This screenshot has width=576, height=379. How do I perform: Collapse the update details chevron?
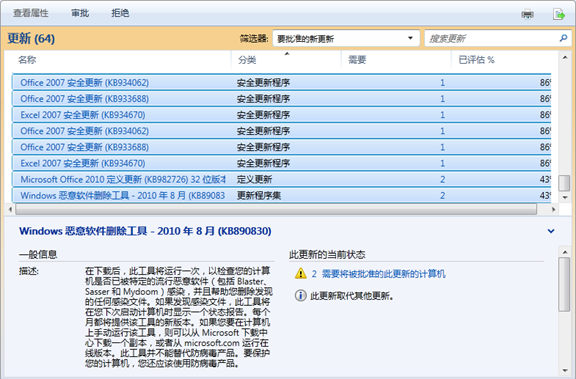pos(551,231)
